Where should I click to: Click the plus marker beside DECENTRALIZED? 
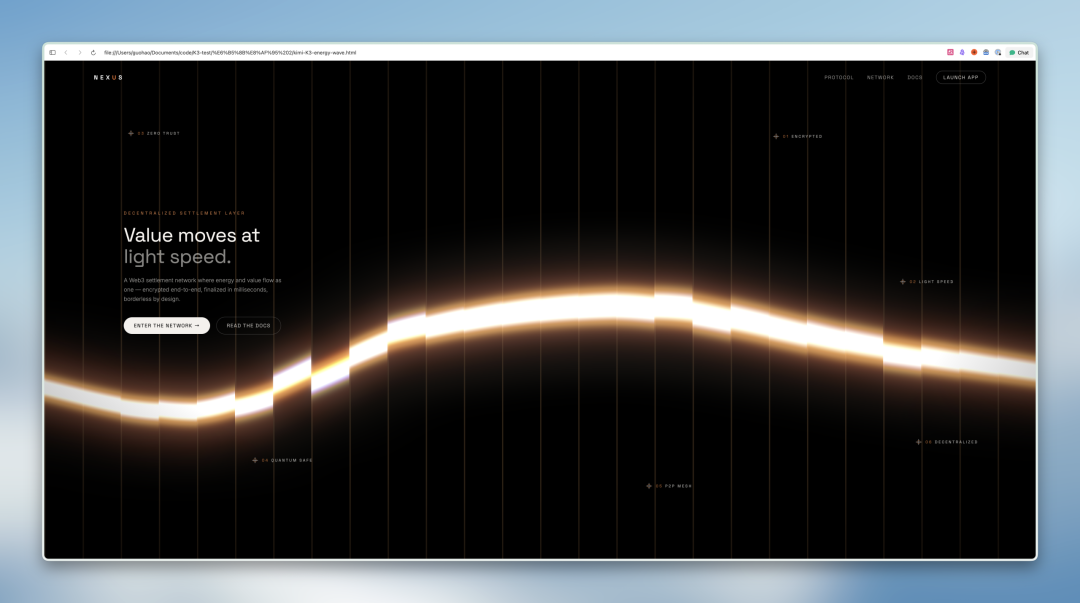[919, 442]
